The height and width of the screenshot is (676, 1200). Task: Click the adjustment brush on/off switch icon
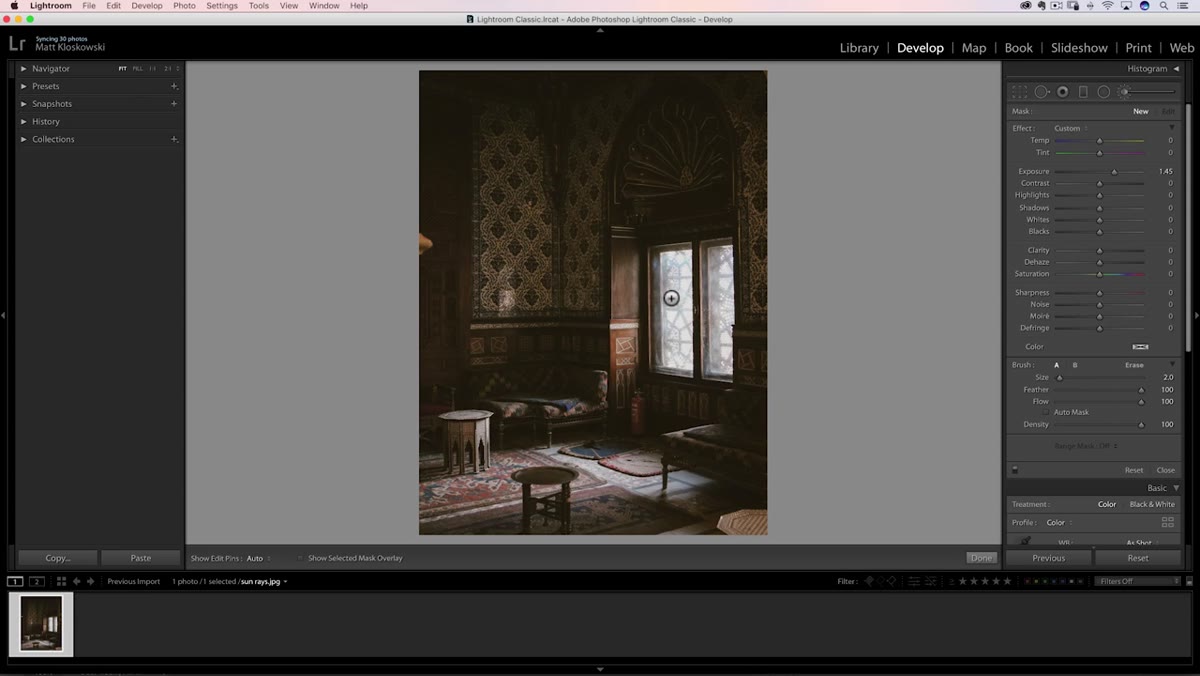1015,470
